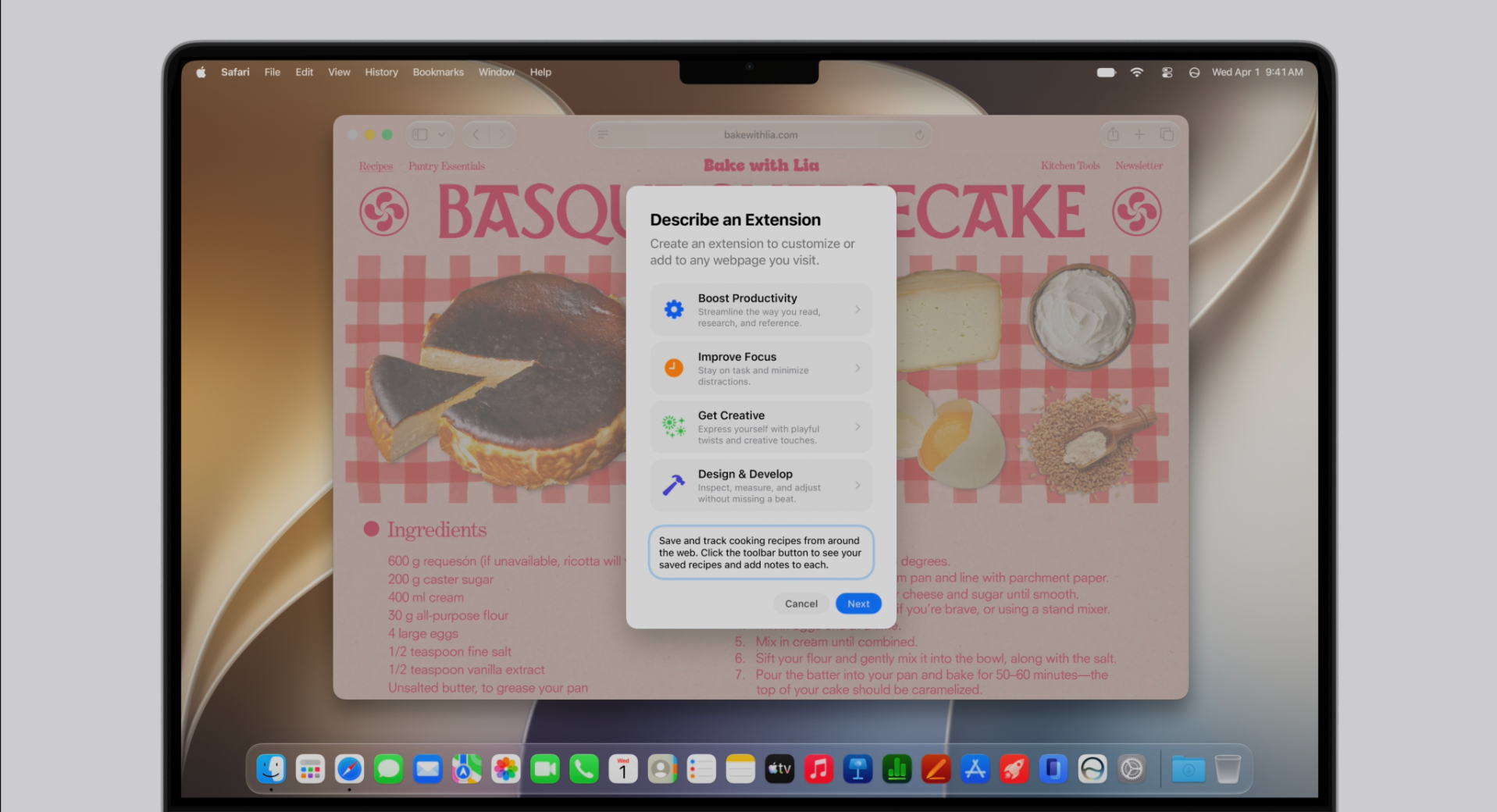Go forward with Safari's forward arrow
Viewport: 1497px width, 812px height.
coord(502,134)
